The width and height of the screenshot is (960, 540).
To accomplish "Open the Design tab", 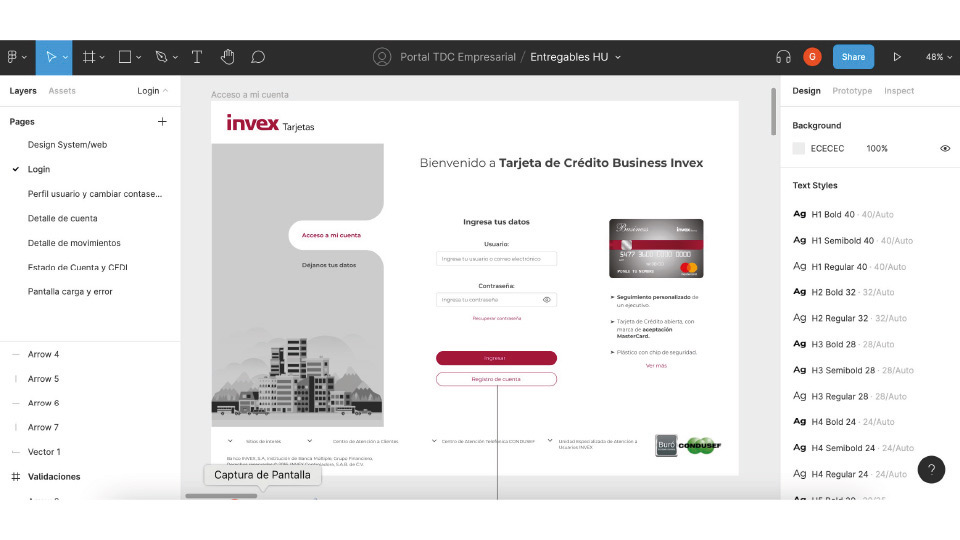I will pos(806,91).
